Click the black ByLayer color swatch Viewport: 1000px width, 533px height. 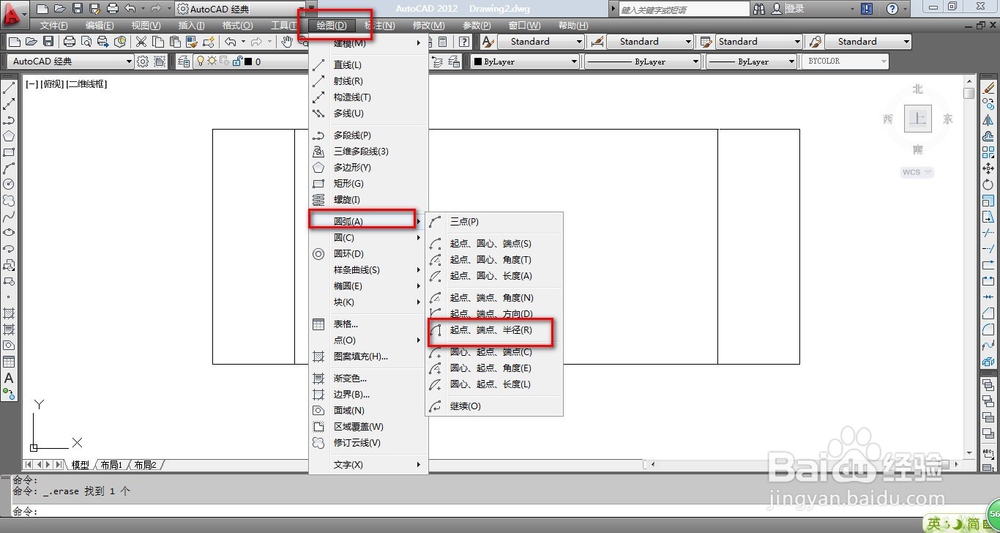[x=477, y=62]
